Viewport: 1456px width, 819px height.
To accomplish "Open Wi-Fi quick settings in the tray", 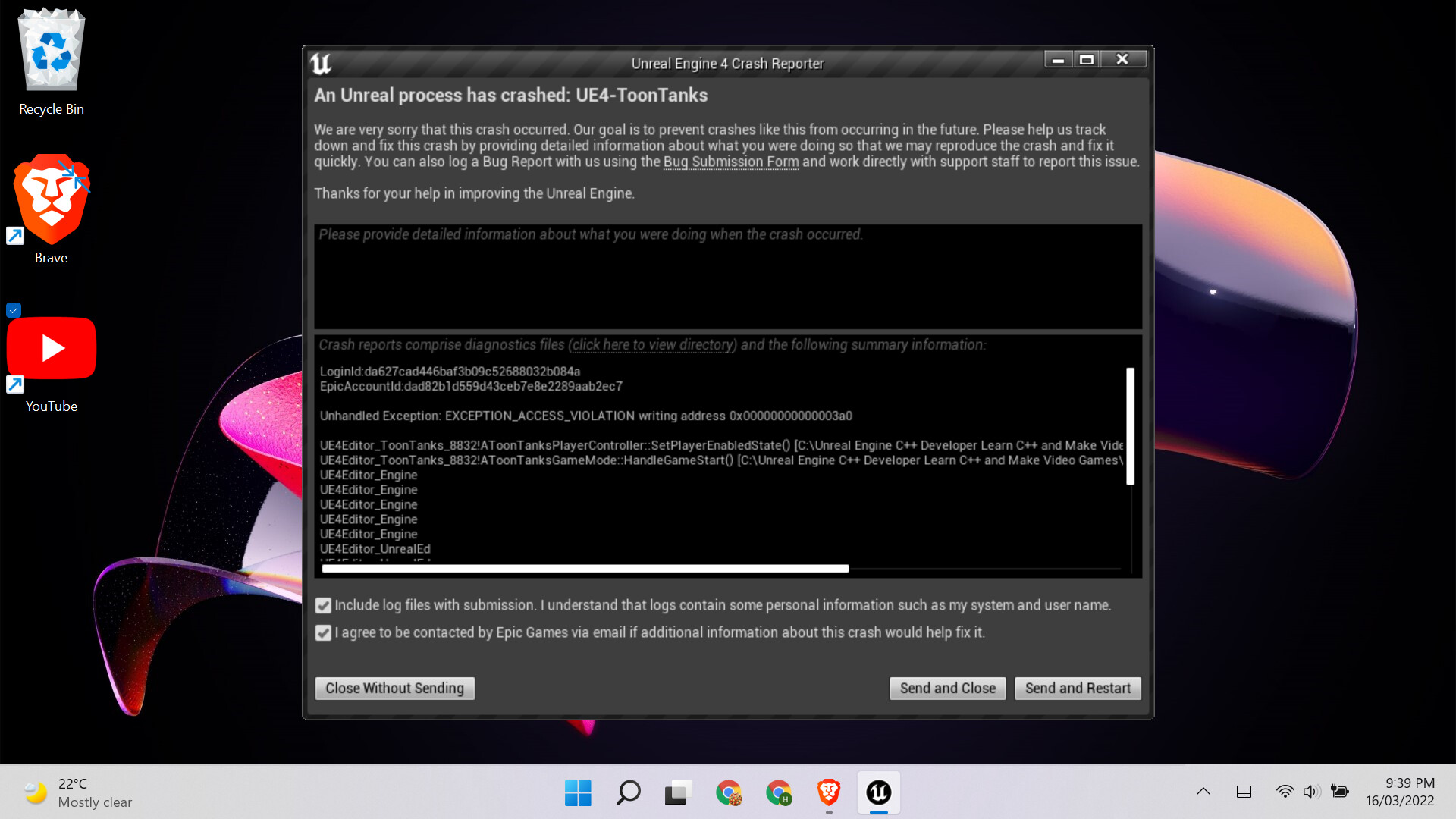I will 1284,792.
